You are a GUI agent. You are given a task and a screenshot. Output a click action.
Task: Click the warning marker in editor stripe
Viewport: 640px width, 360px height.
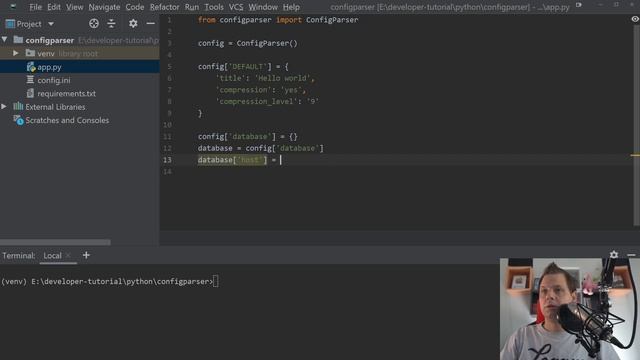635,155
